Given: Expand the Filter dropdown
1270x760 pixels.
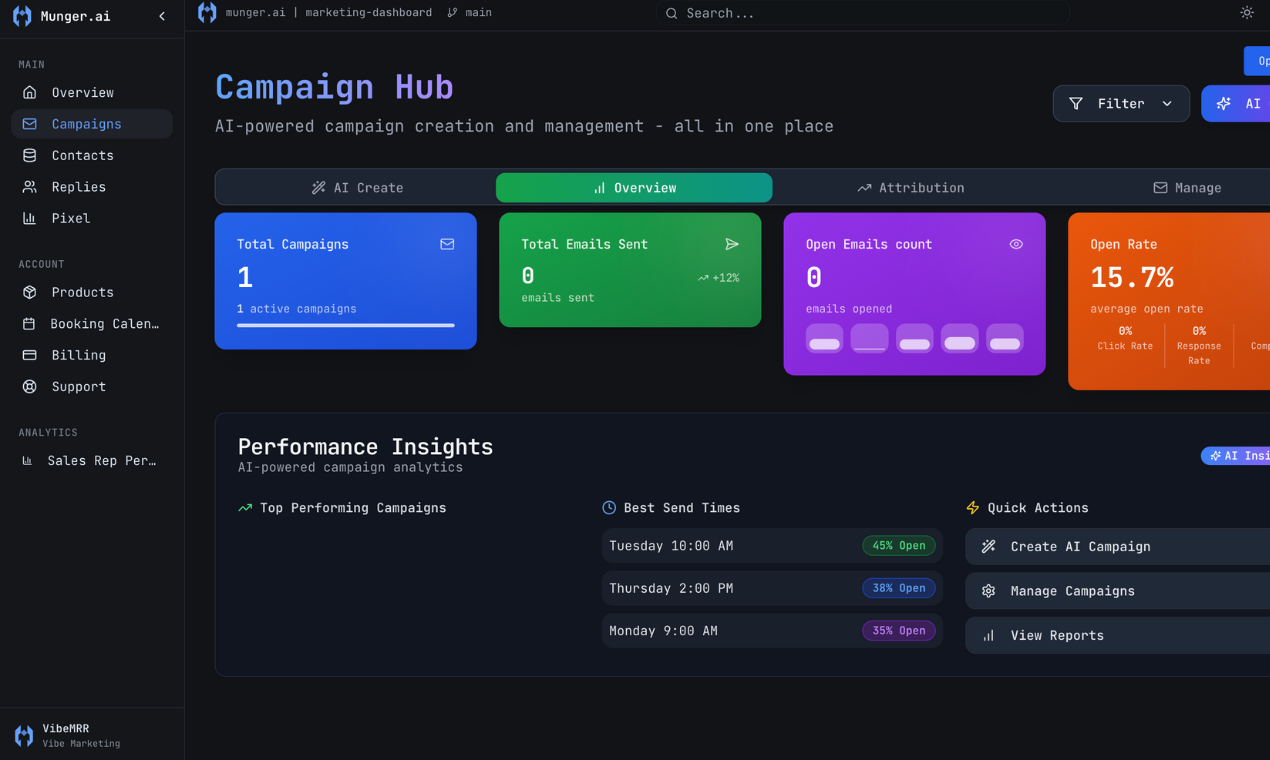Looking at the screenshot, I should [x=1120, y=103].
